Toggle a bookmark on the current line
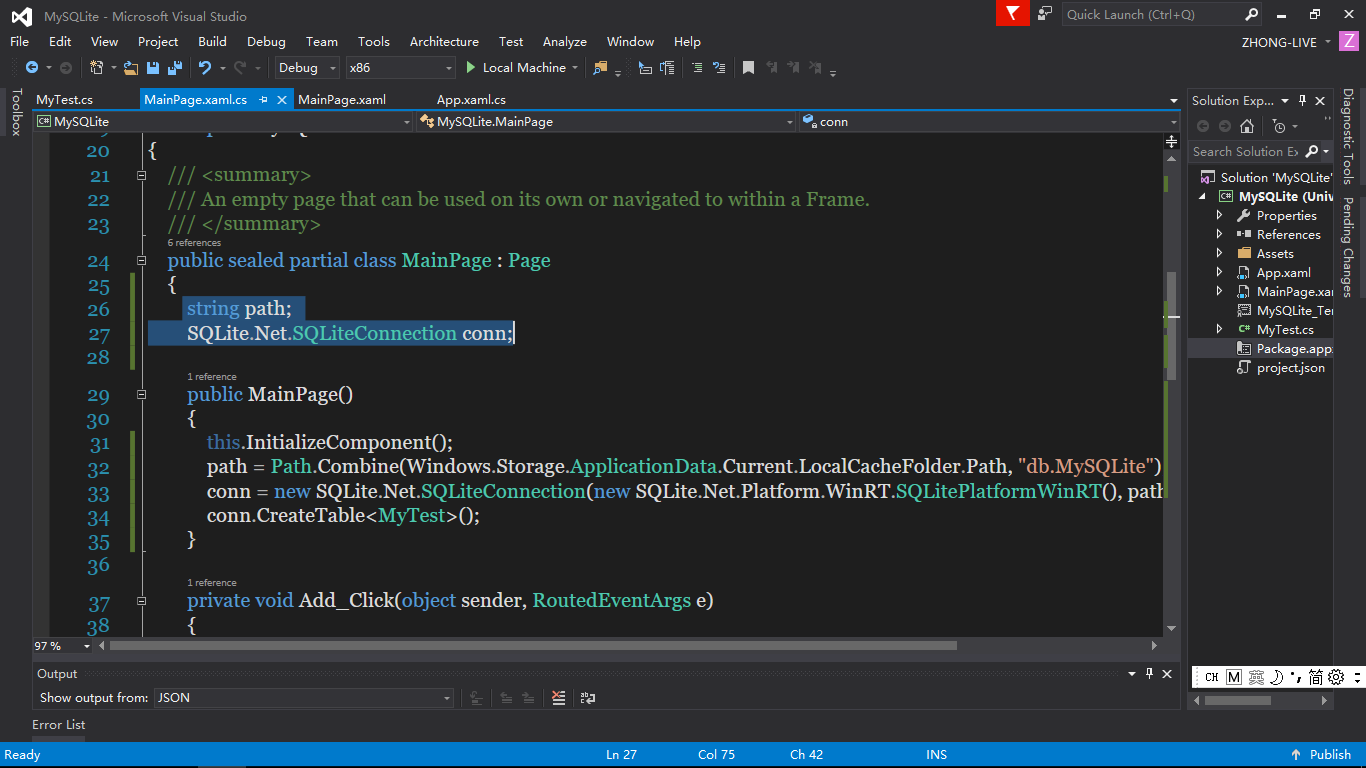Screen dimensions: 1366x768 [x=748, y=68]
